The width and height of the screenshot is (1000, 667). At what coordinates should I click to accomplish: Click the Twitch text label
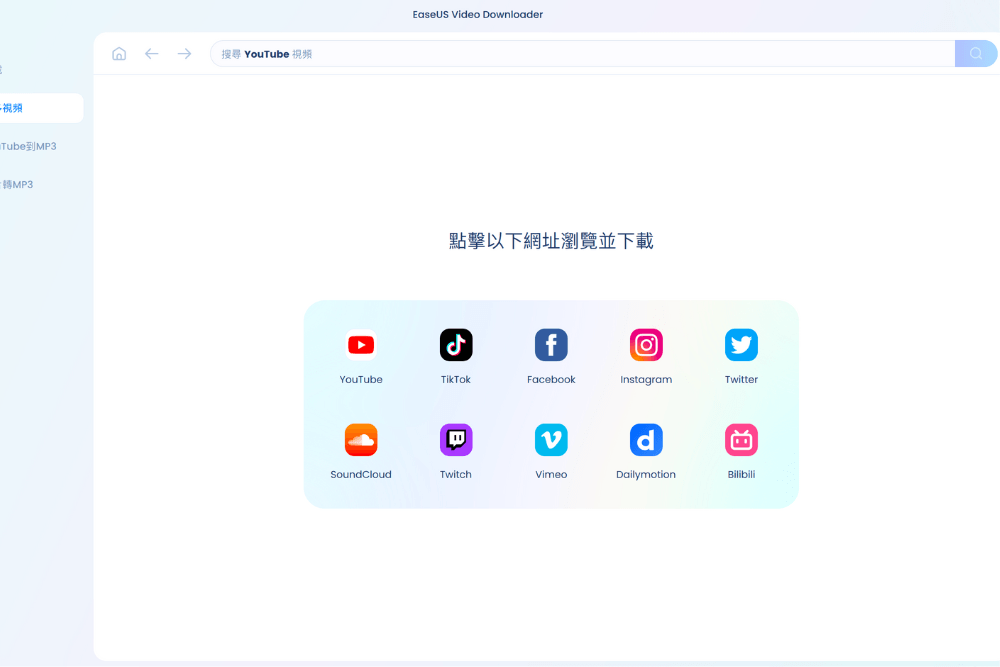pos(456,474)
